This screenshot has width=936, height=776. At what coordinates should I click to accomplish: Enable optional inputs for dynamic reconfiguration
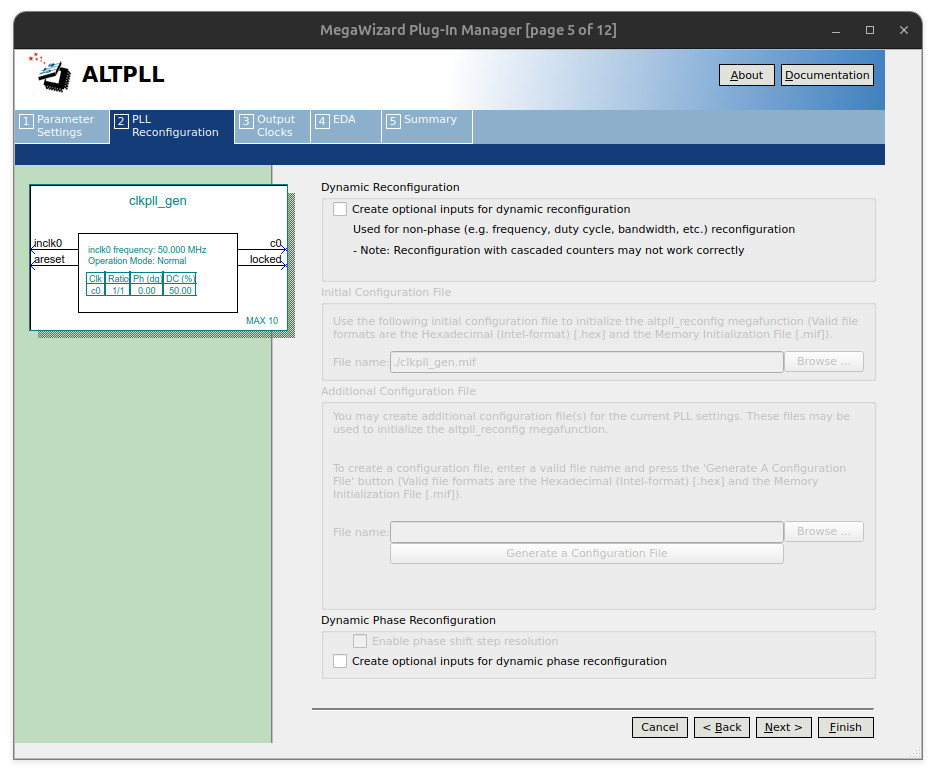tap(340, 210)
